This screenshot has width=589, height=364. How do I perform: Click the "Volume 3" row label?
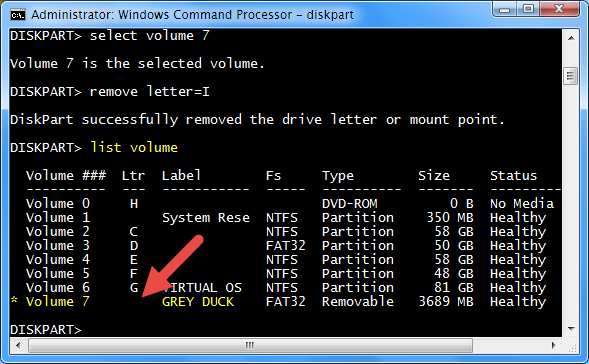pos(58,246)
